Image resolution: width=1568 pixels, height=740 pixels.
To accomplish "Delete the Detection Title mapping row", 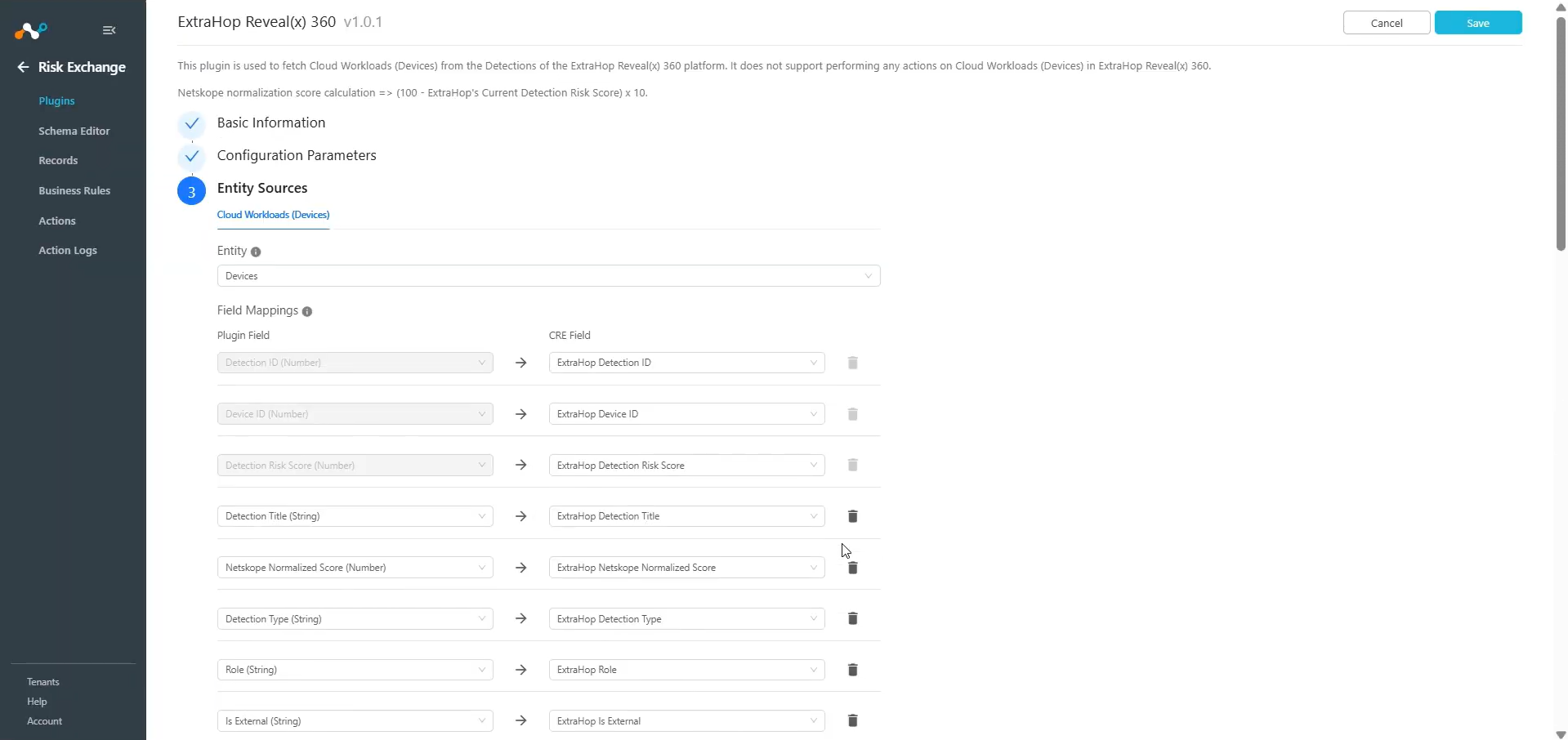I will [x=852, y=516].
